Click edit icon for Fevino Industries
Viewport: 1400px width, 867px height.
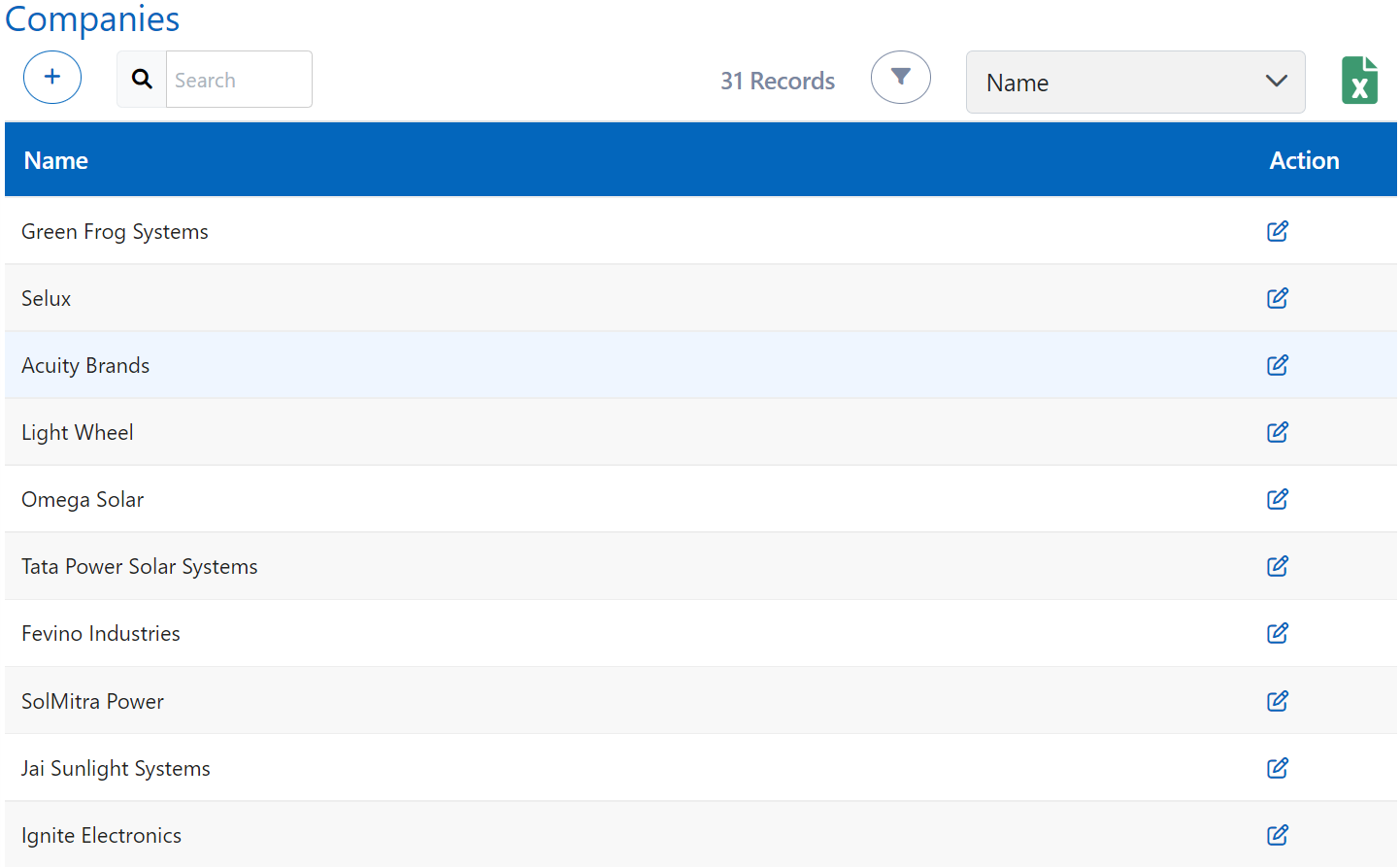click(1277, 634)
